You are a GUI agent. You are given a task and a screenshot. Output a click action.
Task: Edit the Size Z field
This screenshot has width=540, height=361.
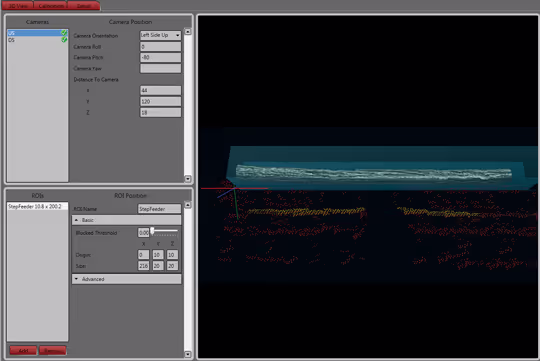172,266
